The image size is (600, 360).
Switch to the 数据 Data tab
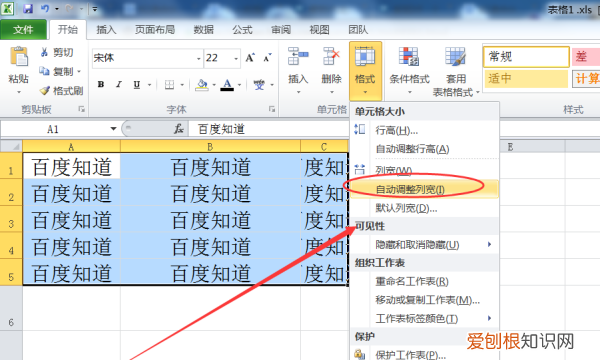(x=203, y=29)
